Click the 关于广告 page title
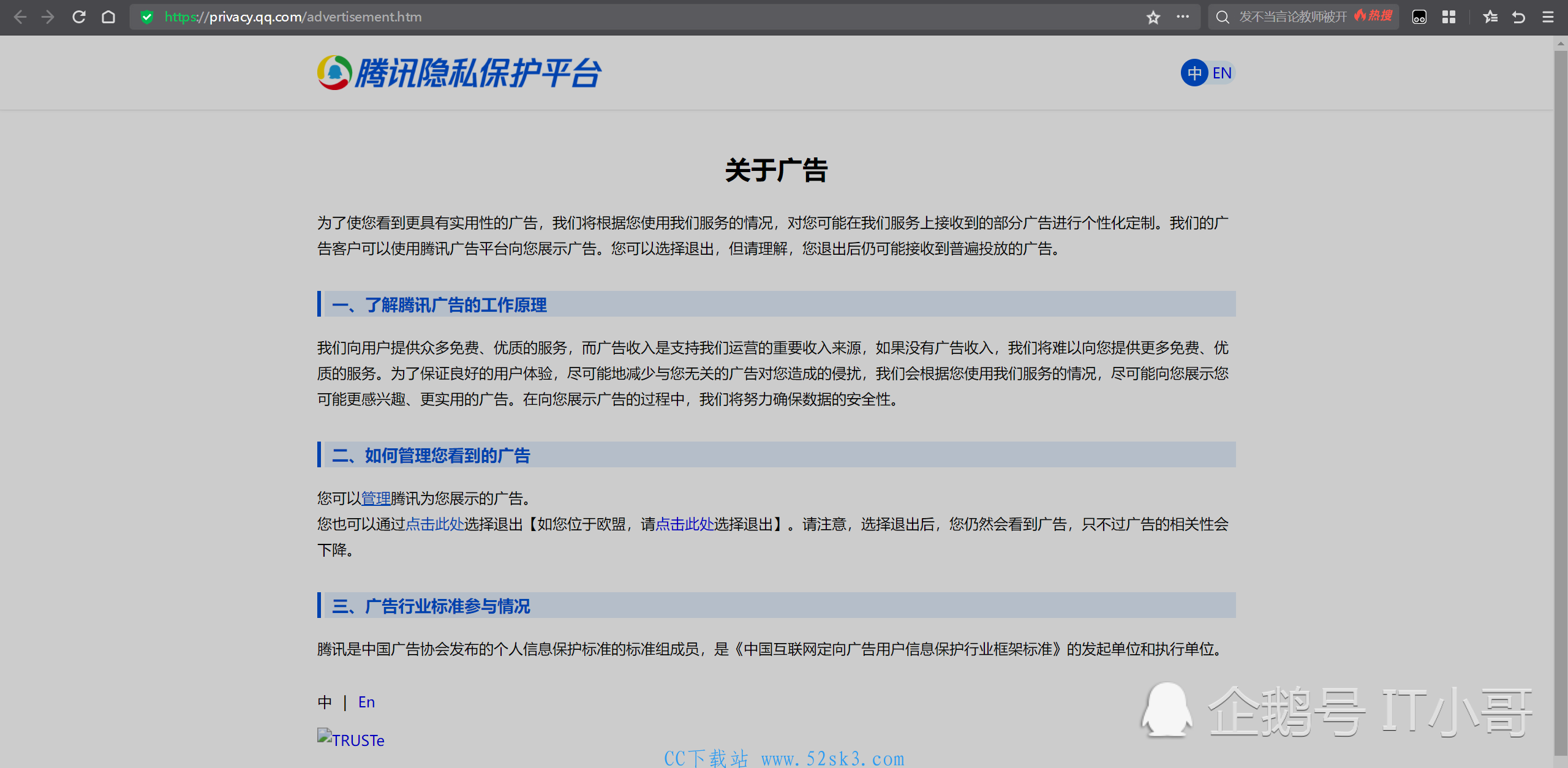Viewport: 1568px width, 768px height. pyautogui.click(x=776, y=170)
